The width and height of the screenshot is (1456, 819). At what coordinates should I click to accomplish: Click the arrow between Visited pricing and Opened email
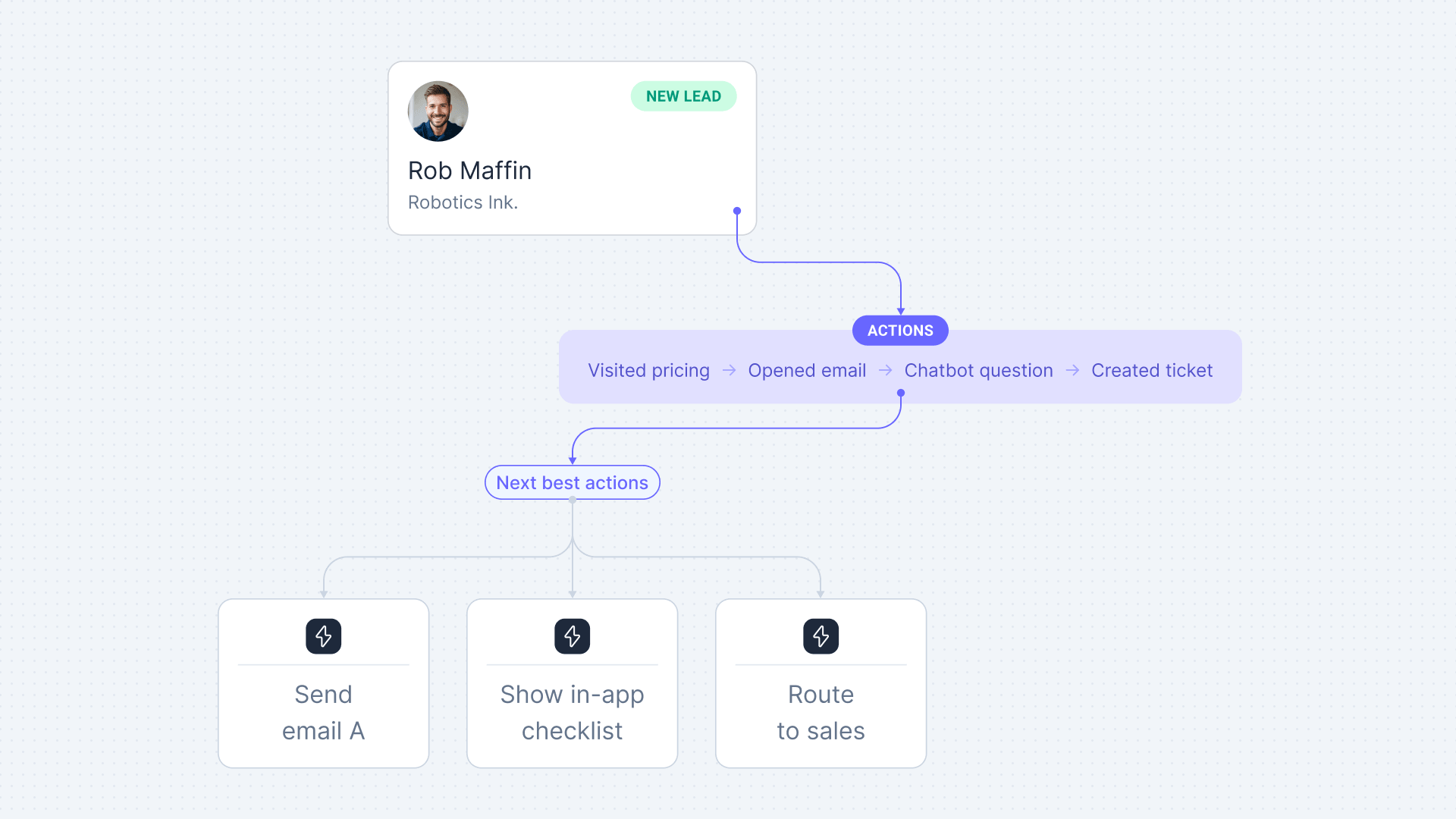(x=729, y=370)
